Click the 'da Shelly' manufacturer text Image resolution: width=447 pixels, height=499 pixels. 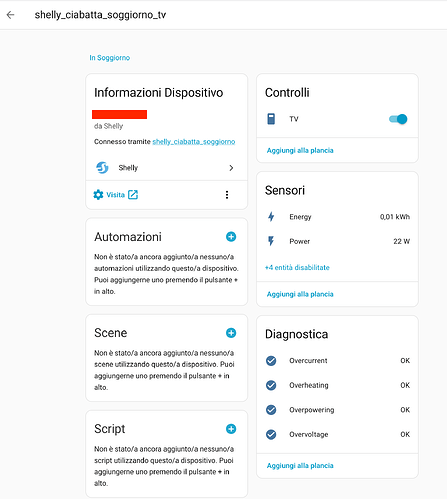(109, 126)
